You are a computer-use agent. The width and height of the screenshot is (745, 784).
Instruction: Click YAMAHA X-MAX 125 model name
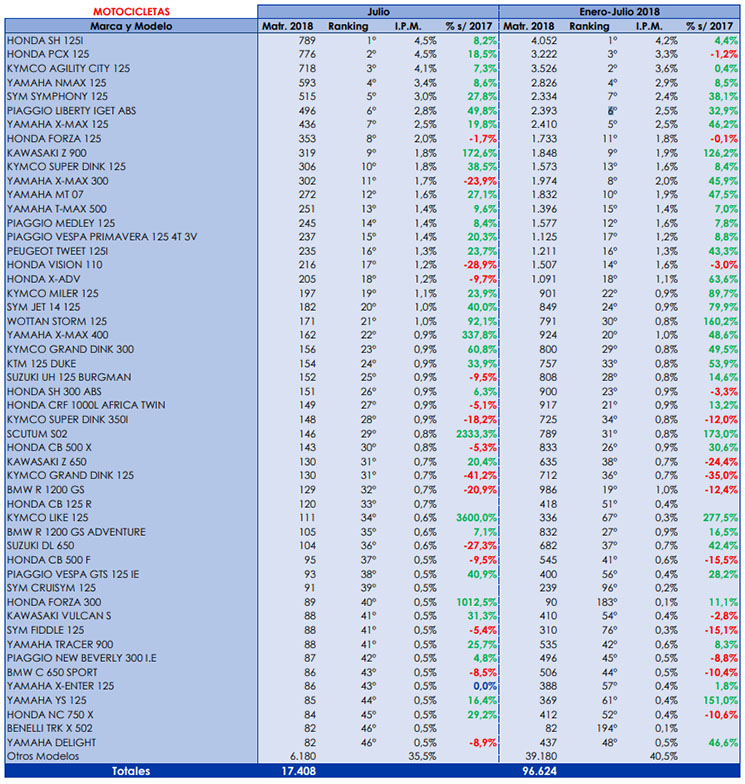pos(58,124)
